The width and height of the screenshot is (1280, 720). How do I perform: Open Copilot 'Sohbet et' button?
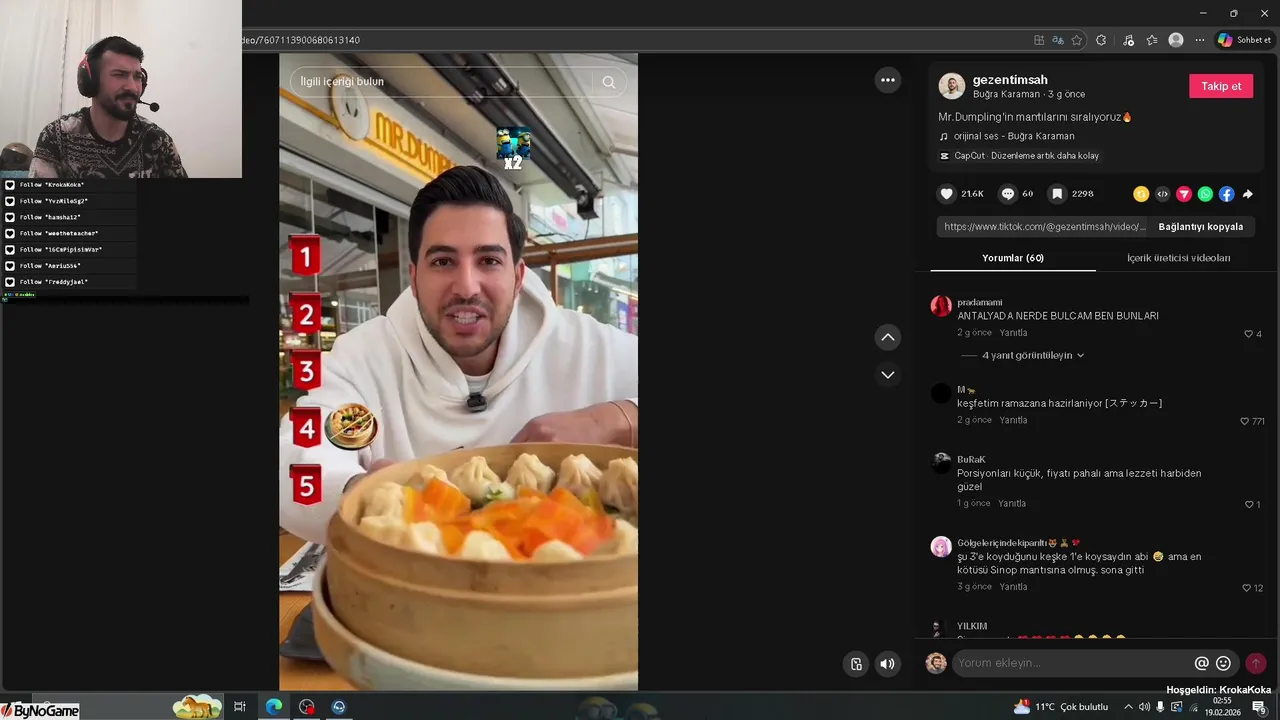point(1244,40)
